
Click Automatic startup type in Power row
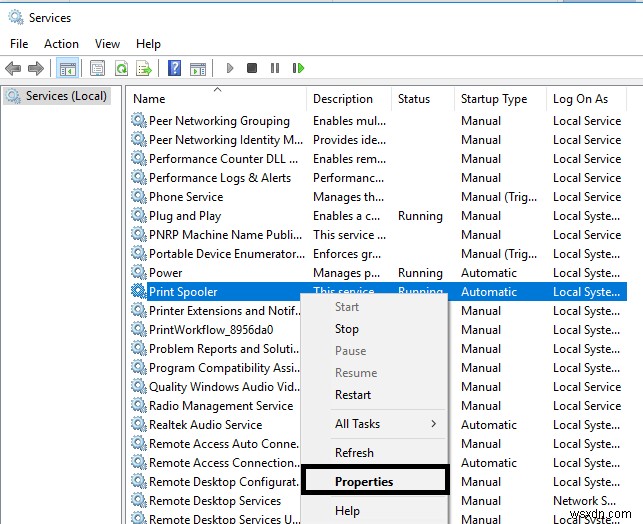pyautogui.click(x=489, y=273)
